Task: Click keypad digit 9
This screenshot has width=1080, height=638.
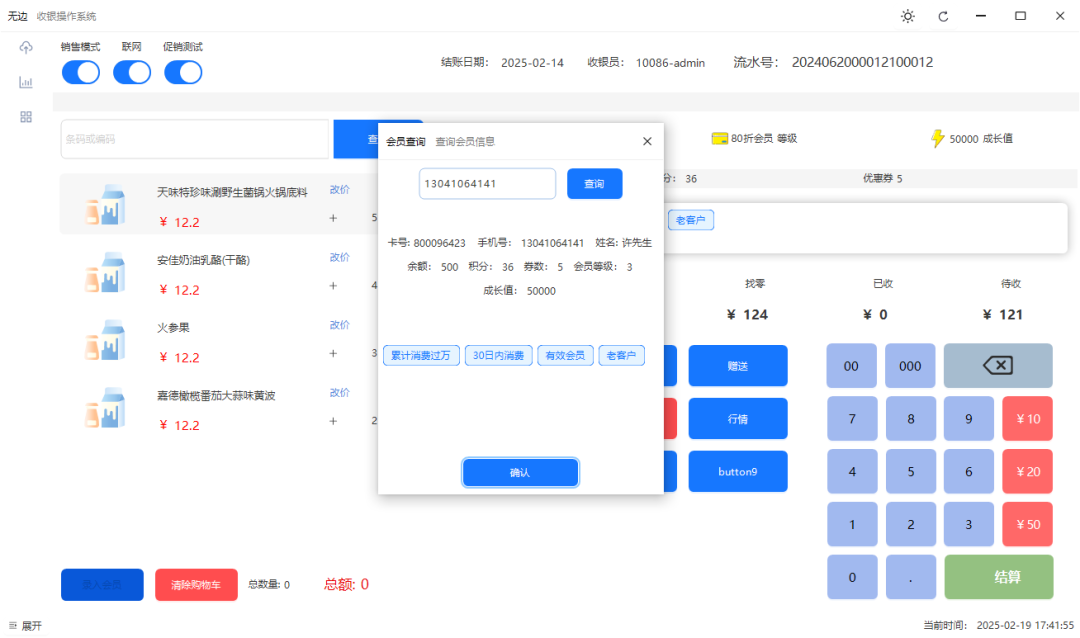Action: 968,418
